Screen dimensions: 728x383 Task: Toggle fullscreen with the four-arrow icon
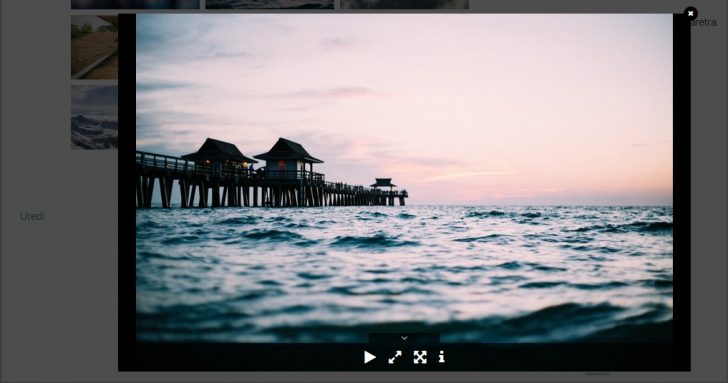coord(420,357)
